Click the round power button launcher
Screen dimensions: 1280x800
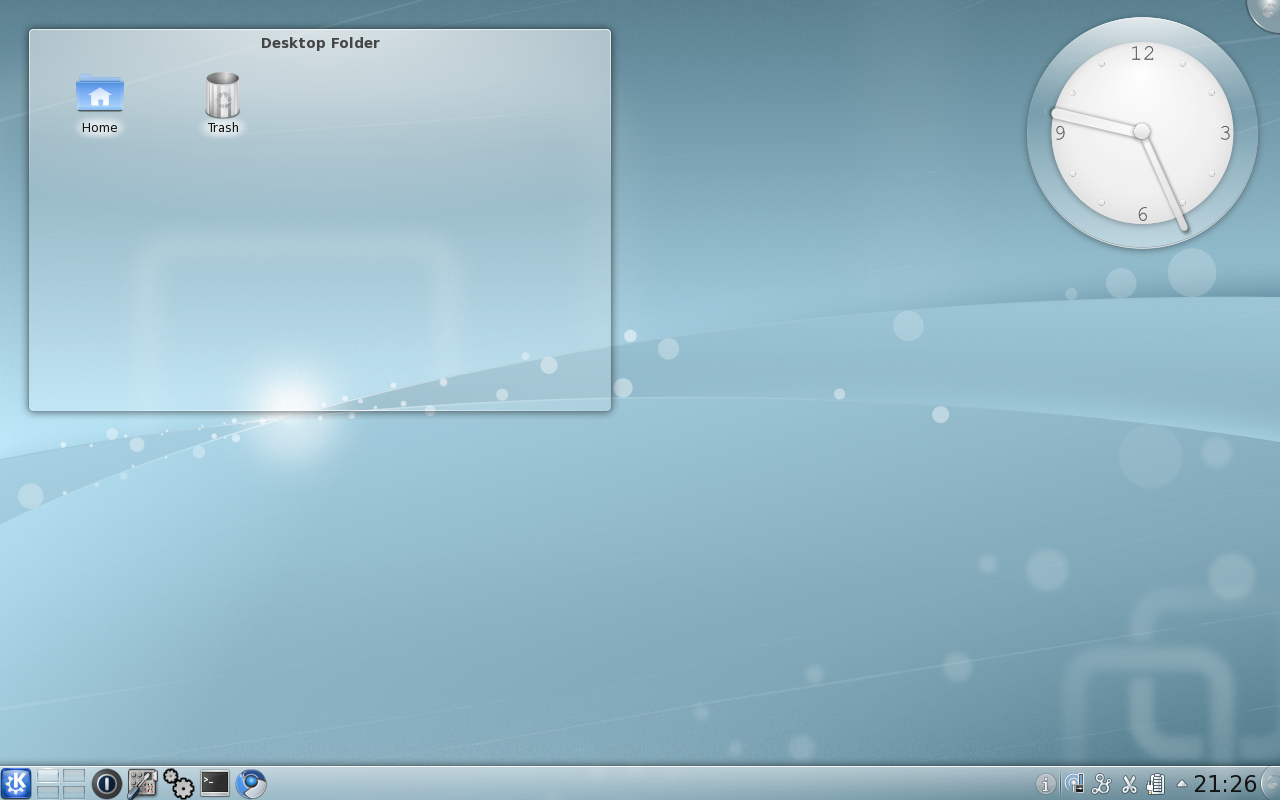pos(106,783)
